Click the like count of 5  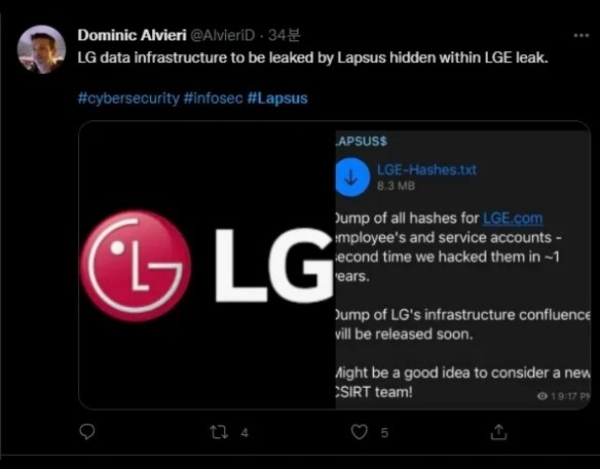pos(384,433)
